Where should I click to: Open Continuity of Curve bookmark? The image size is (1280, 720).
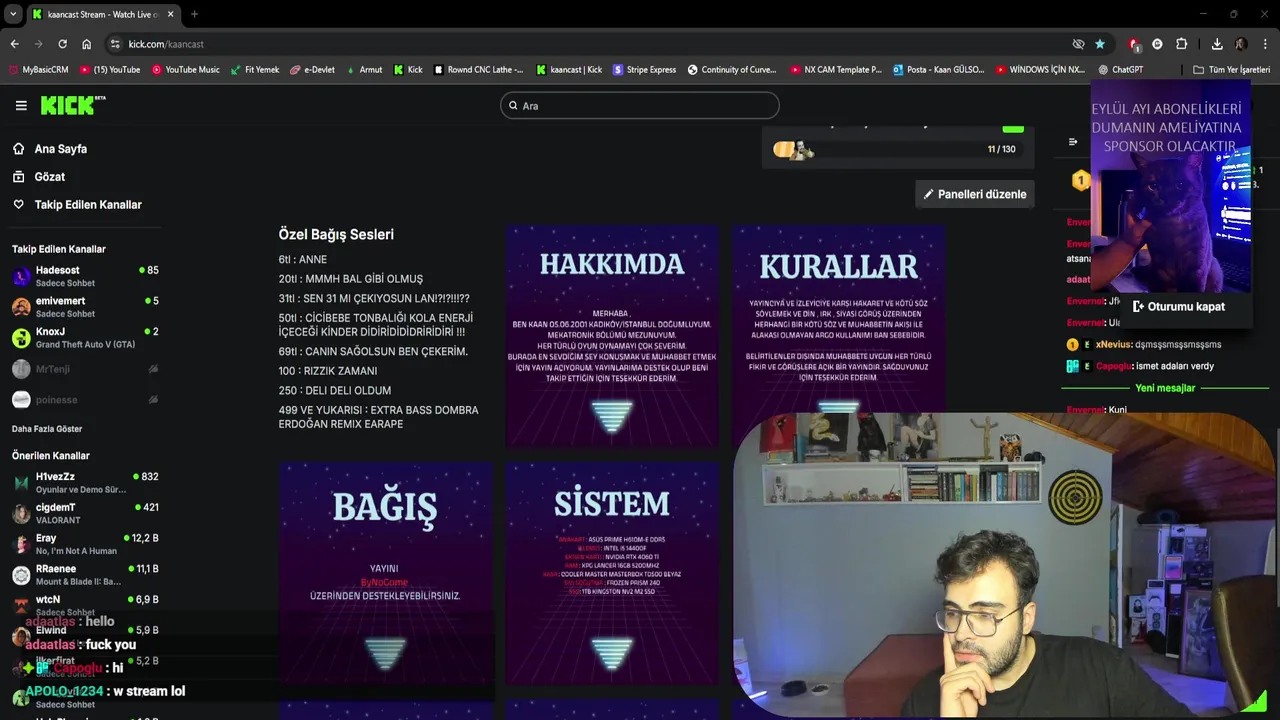732,70
